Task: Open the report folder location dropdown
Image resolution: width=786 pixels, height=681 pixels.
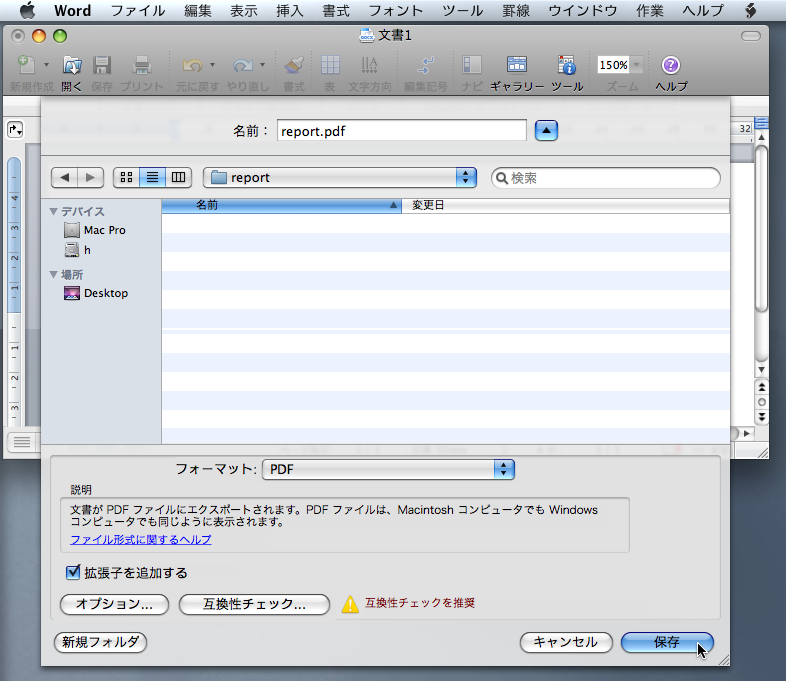Action: click(340, 177)
